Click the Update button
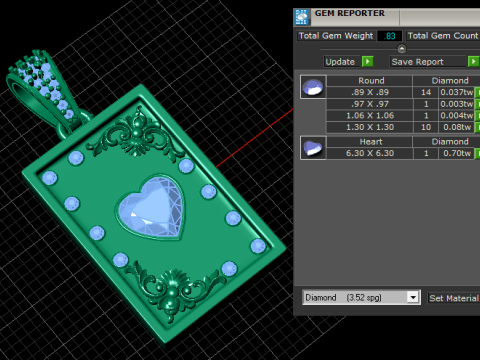480x360 pixels. (x=342, y=62)
